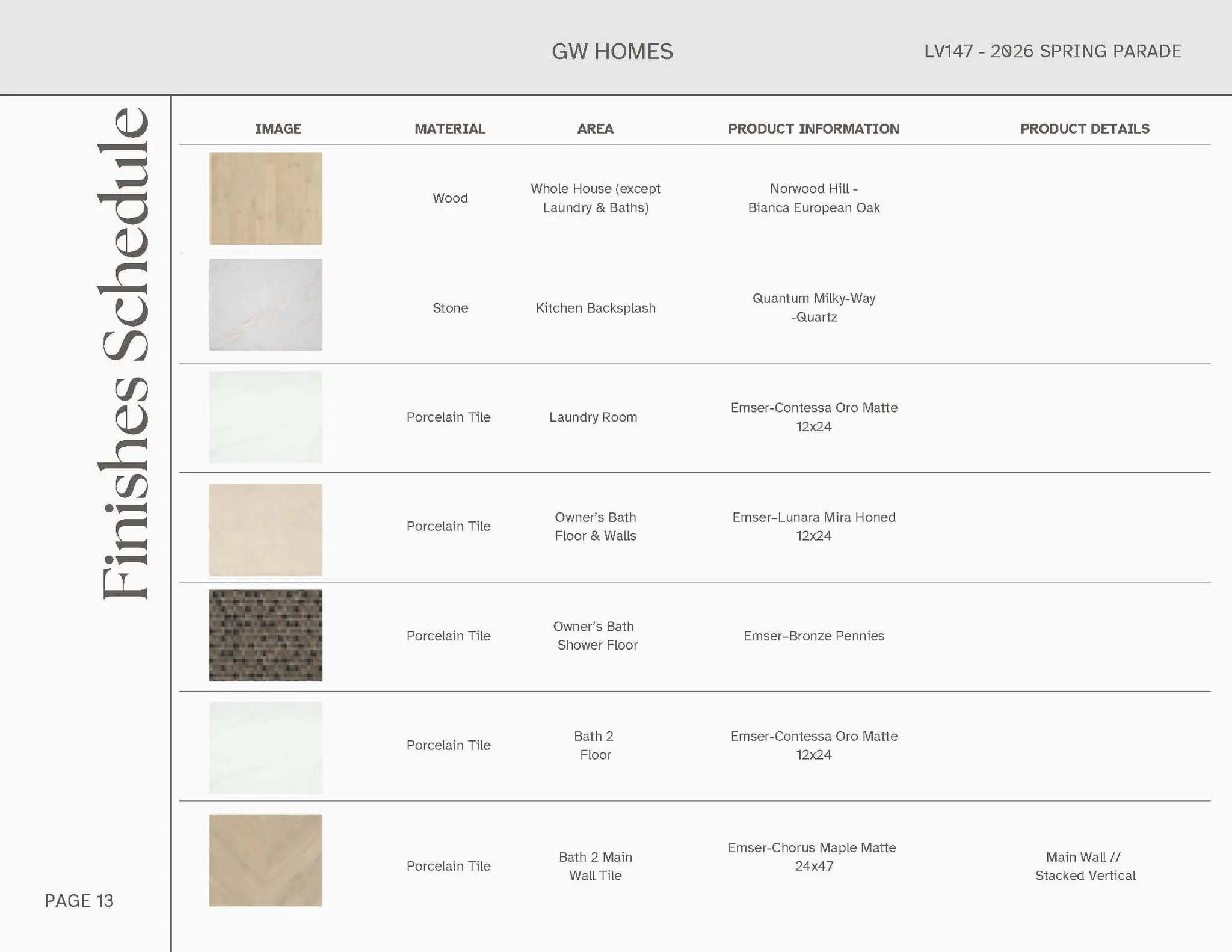Select the Lunara Mira Honed tile thumbnail

click(x=265, y=529)
